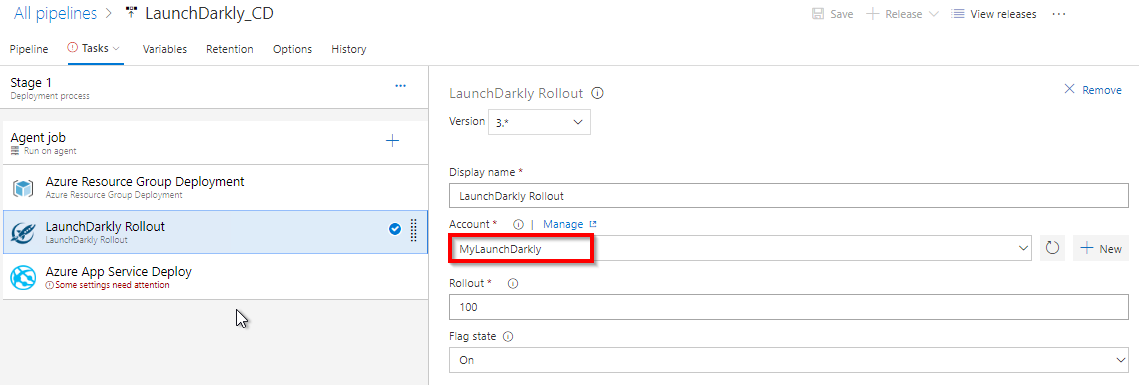Viewport: 1139px width, 385px height.
Task: Click the info icon next to Flag state
Action: (508, 336)
